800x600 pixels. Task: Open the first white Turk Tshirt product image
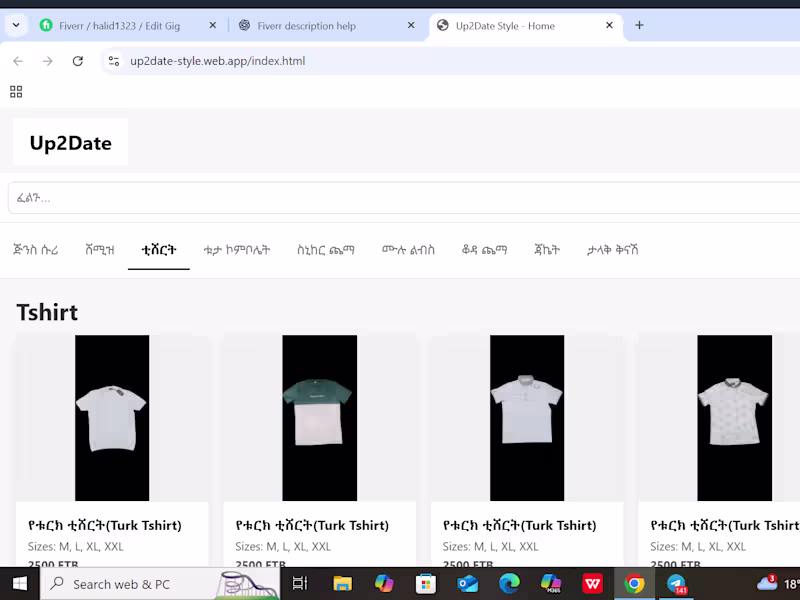[x=111, y=418]
